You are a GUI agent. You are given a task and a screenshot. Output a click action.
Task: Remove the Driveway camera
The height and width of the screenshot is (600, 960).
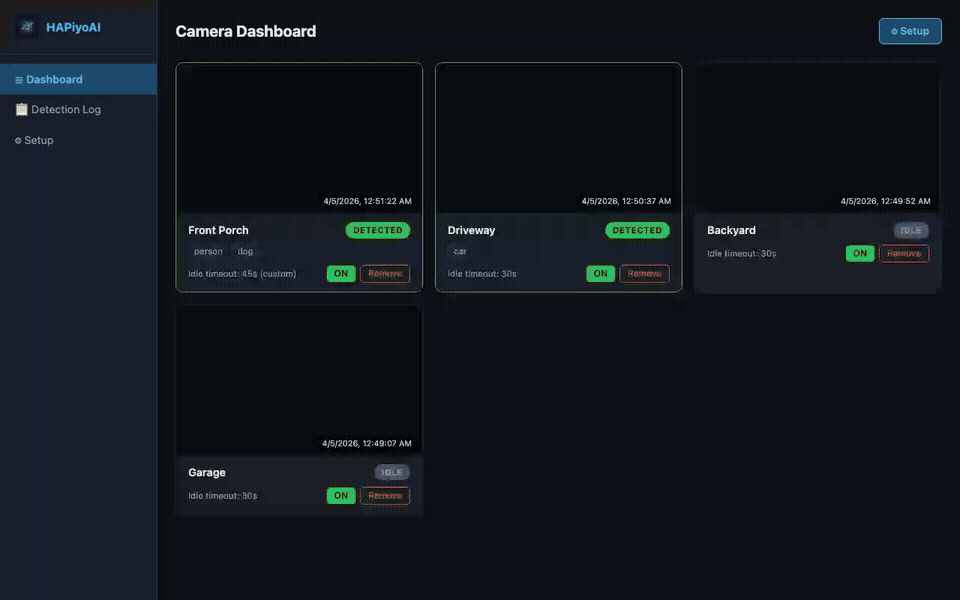[x=644, y=273]
